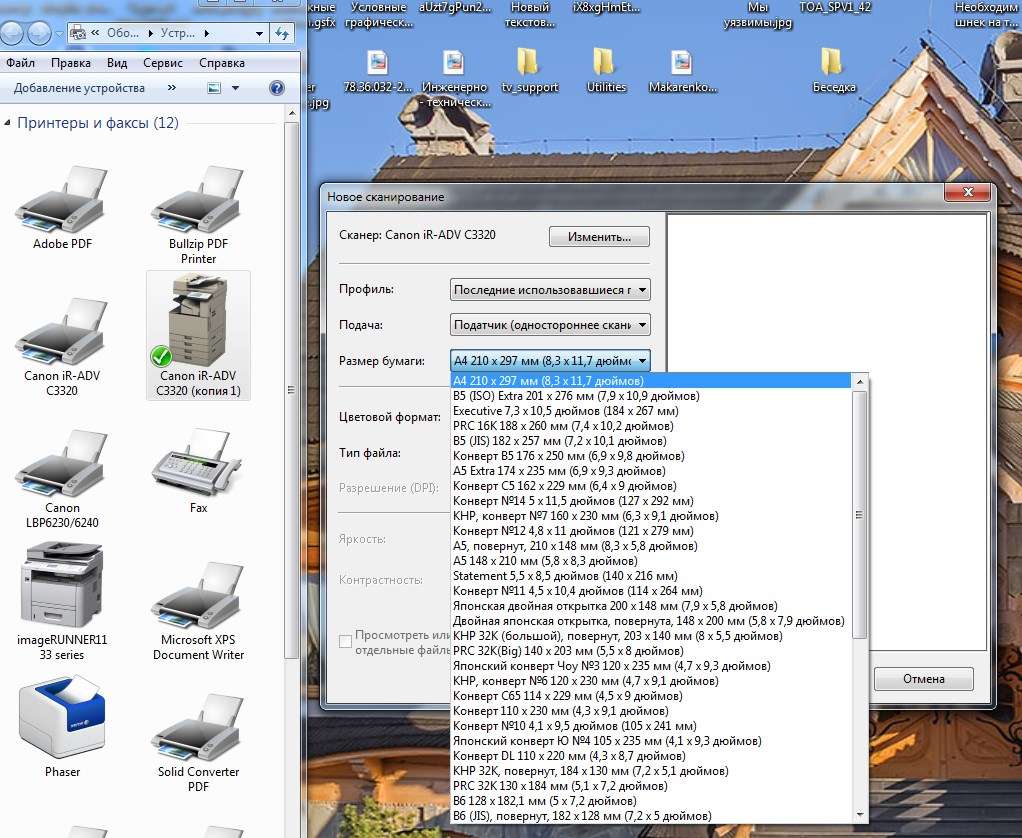Click Добавление устройства toolbar button
The width and height of the screenshot is (1022, 838).
(x=79, y=88)
